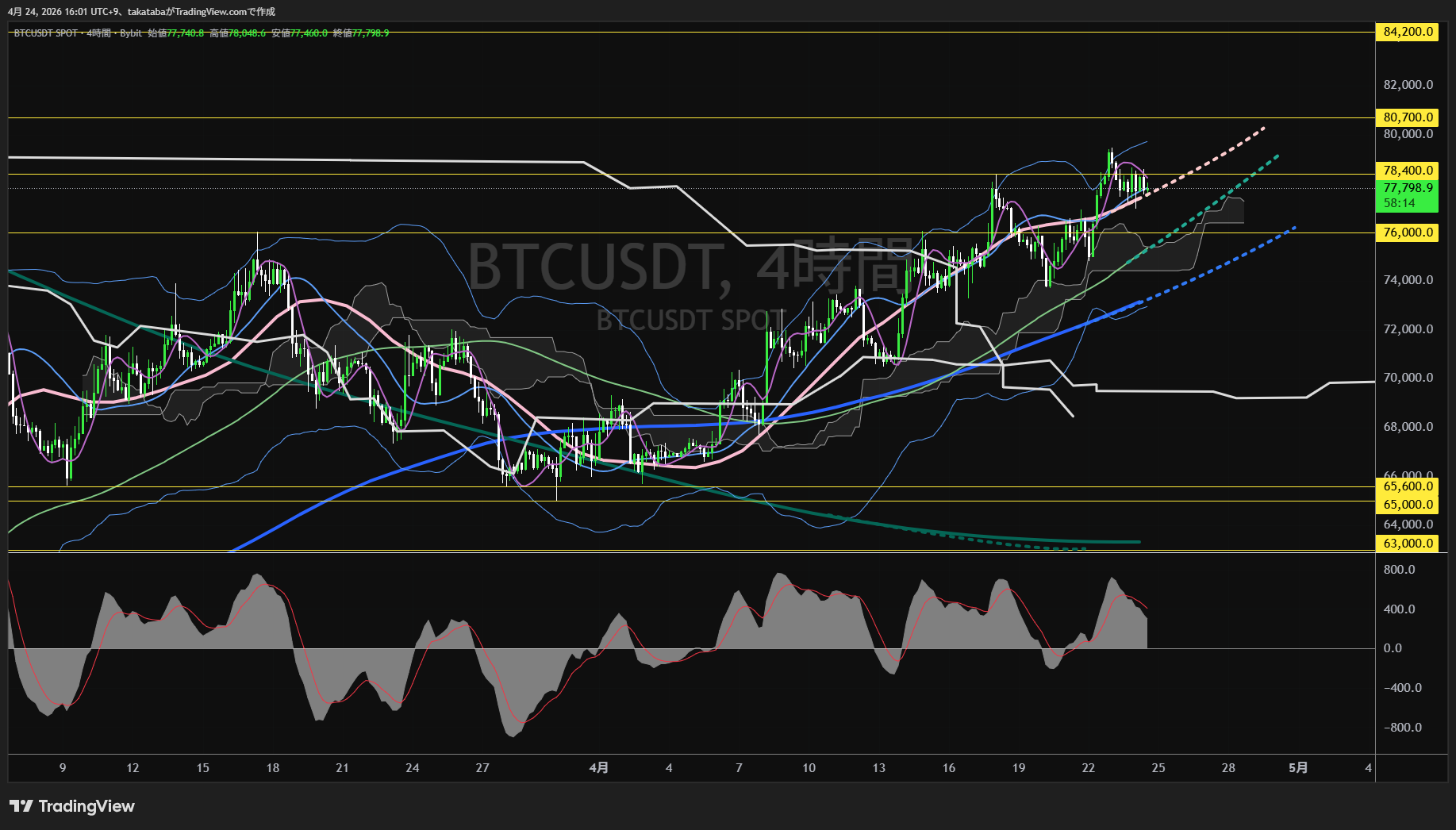Viewport: 1456px width, 830px height.
Task: Click the 84,200.0 yellow price label
Action: (1407, 32)
